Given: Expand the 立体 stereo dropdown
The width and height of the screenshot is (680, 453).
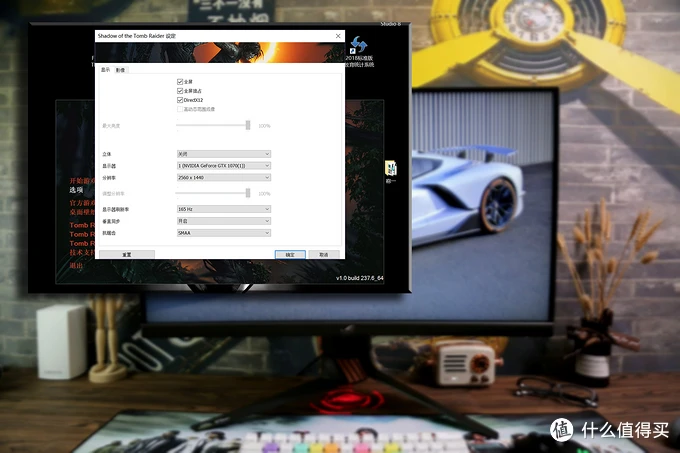Looking at the screenshot, I should point(224,154).
